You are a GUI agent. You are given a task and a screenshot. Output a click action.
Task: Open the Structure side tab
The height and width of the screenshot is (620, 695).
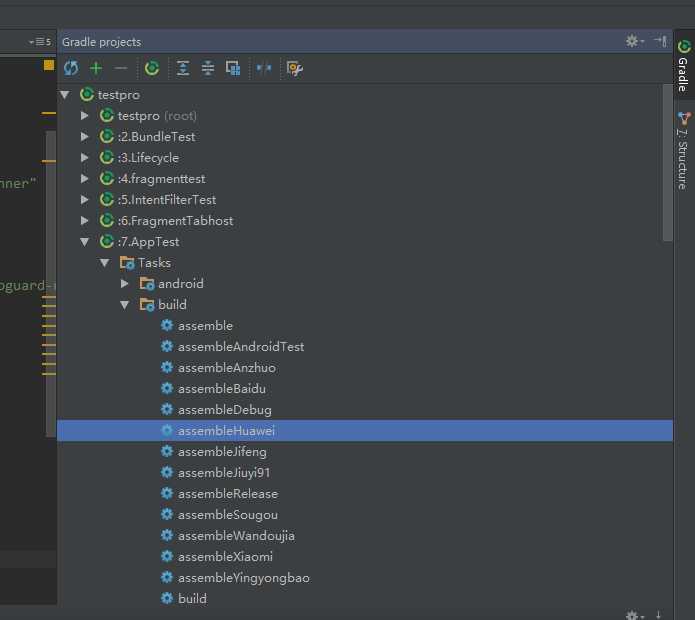(684, 151)
